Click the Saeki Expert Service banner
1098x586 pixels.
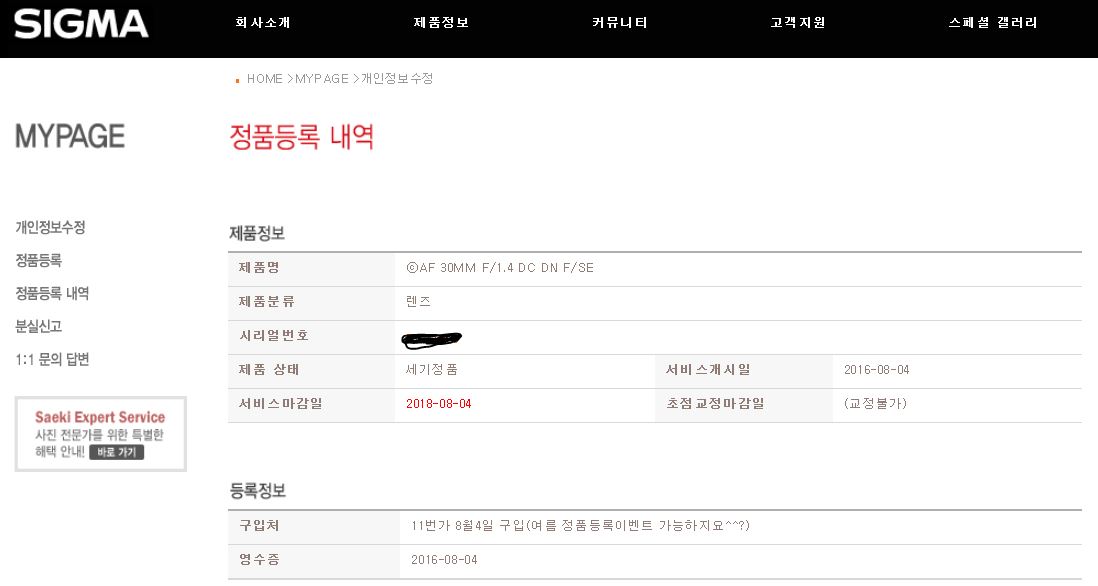coord(100,434)
